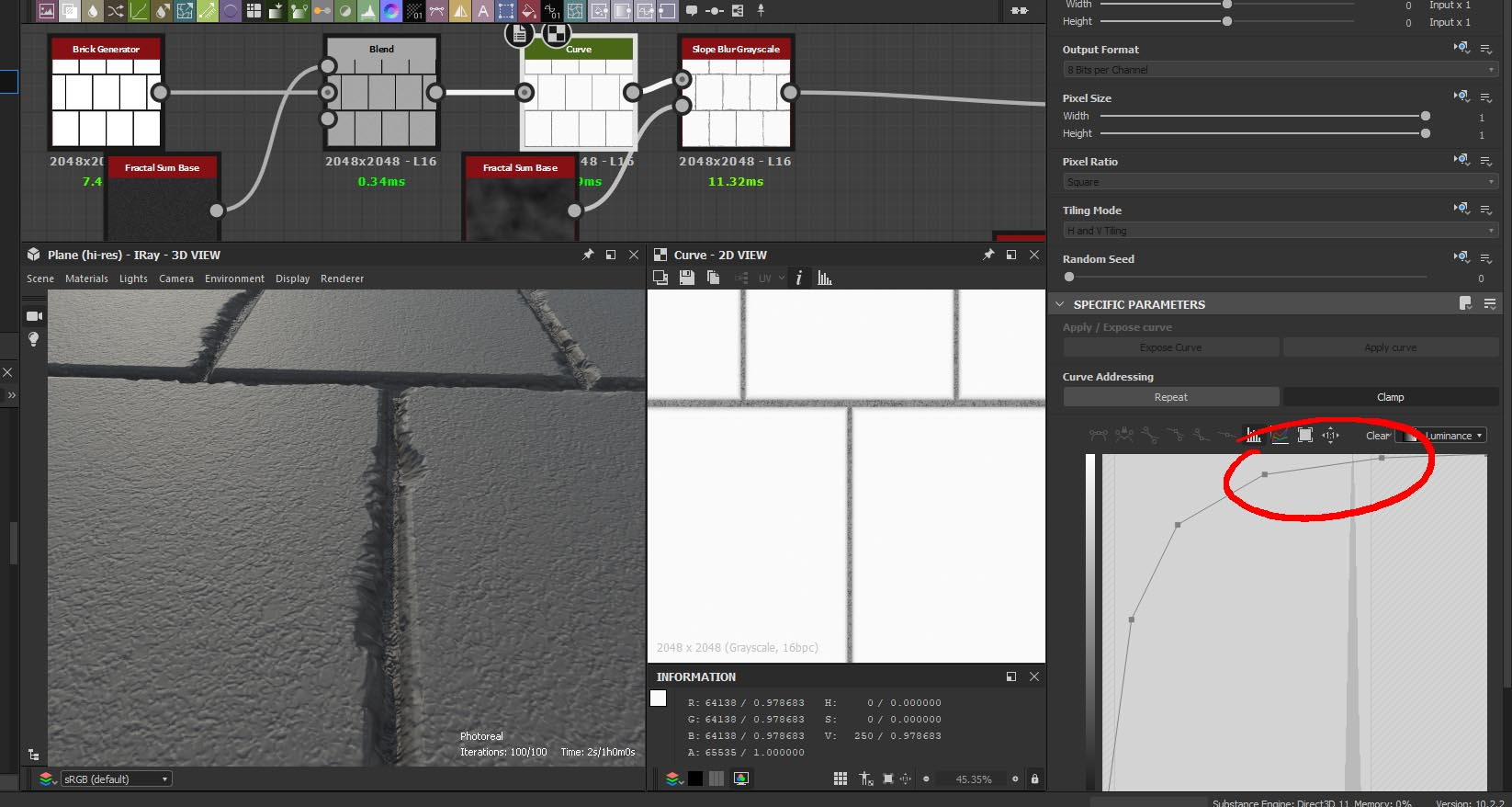Image resolution: width=1512 pixels, height=807 pixels.
Task: Open the Scene menu in 3D view
Action: (40, 278)
